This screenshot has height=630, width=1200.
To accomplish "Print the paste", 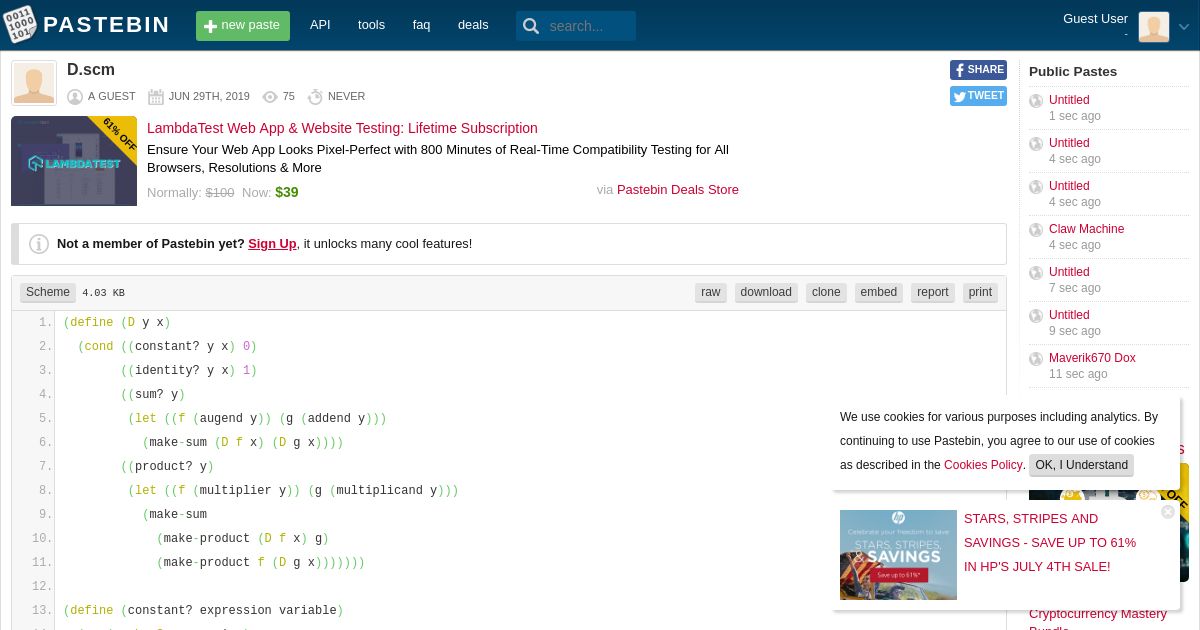I will coord(981,292).
